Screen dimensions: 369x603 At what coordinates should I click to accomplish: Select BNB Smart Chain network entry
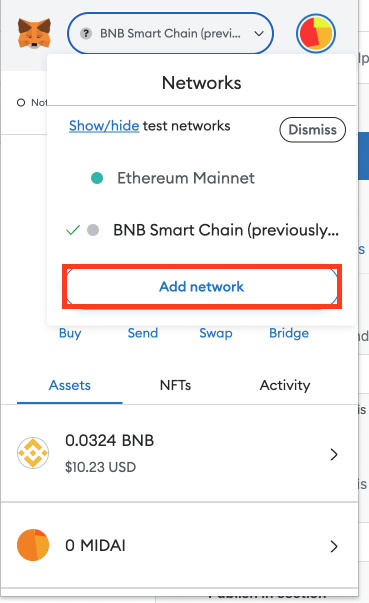pos(226,230)
